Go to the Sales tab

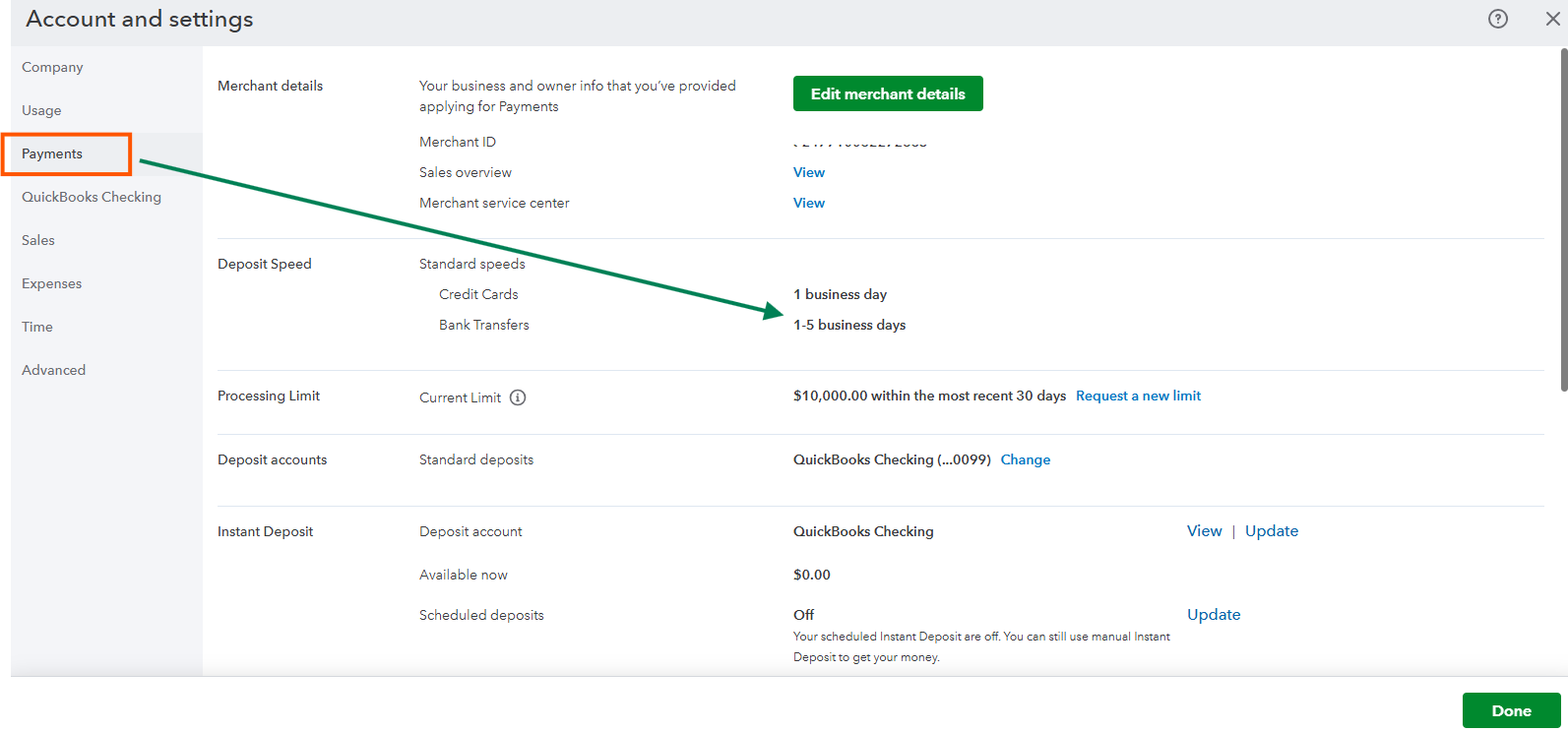[x=38, y=240]
